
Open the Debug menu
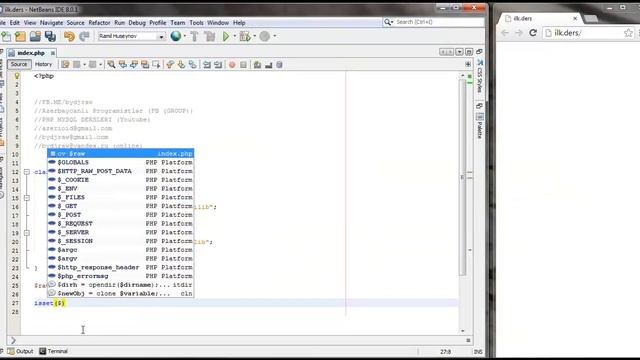[x=137, y=23]
